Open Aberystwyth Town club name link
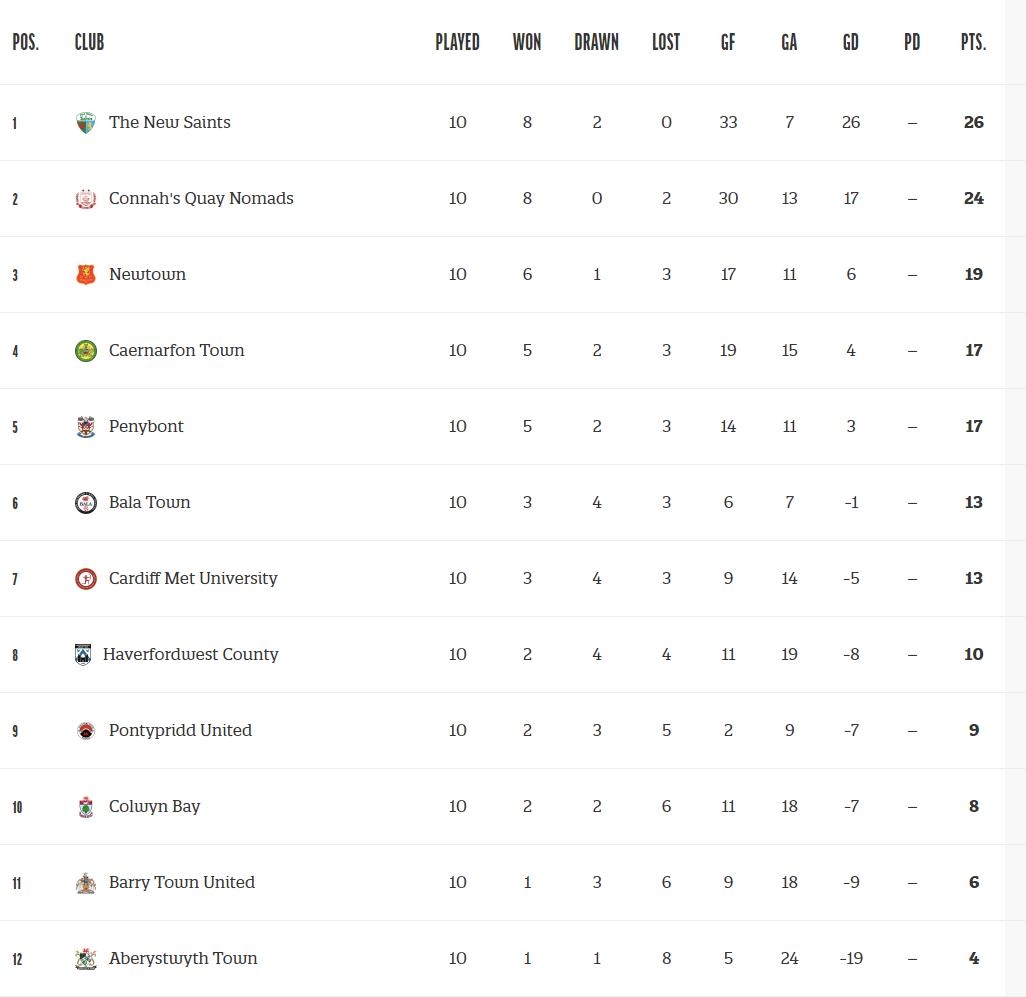The height and width of the screenshot is (997, 1026). coord(183,958)
